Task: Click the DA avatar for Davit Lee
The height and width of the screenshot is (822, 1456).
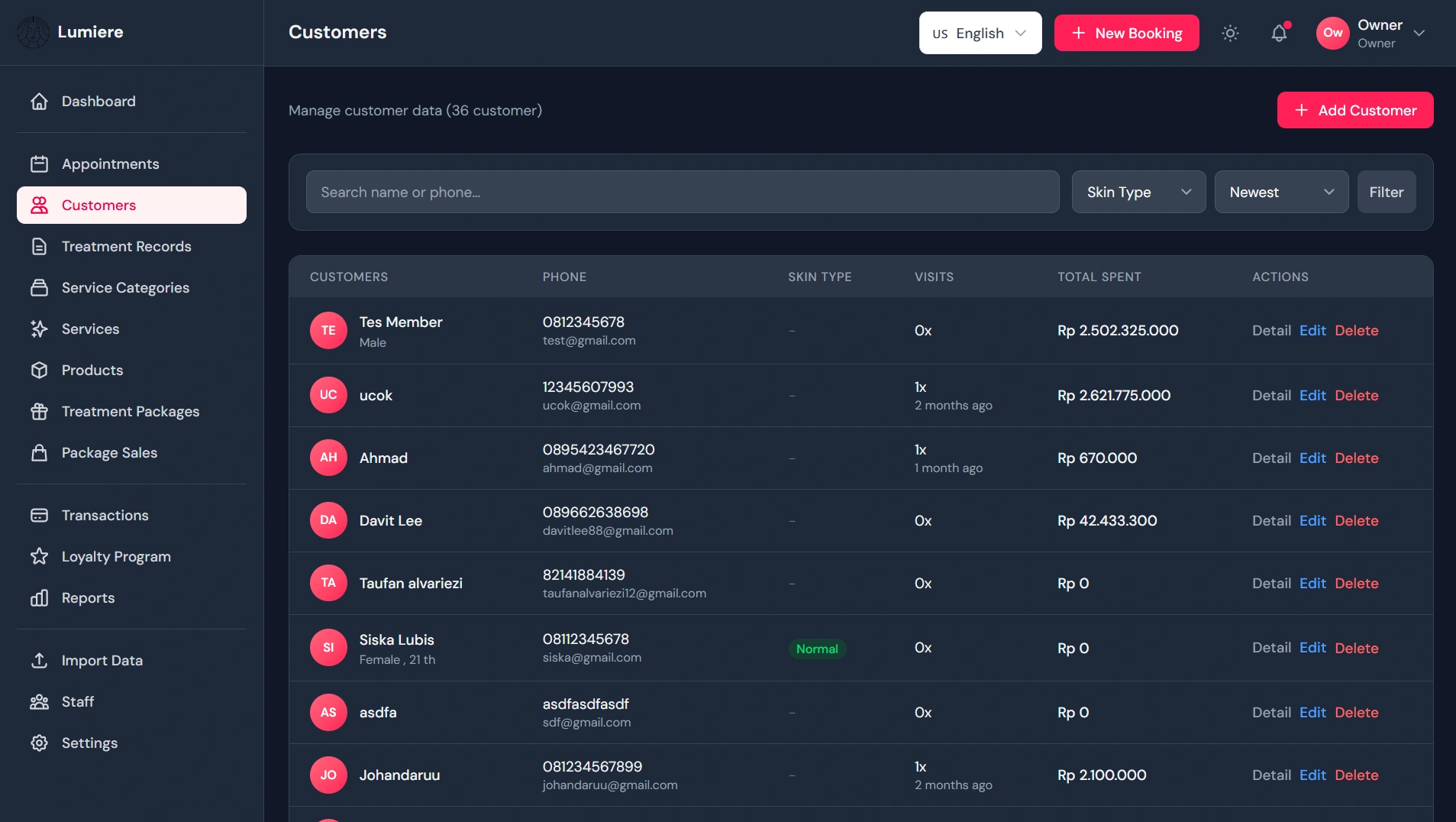Action: pos(328,521)
